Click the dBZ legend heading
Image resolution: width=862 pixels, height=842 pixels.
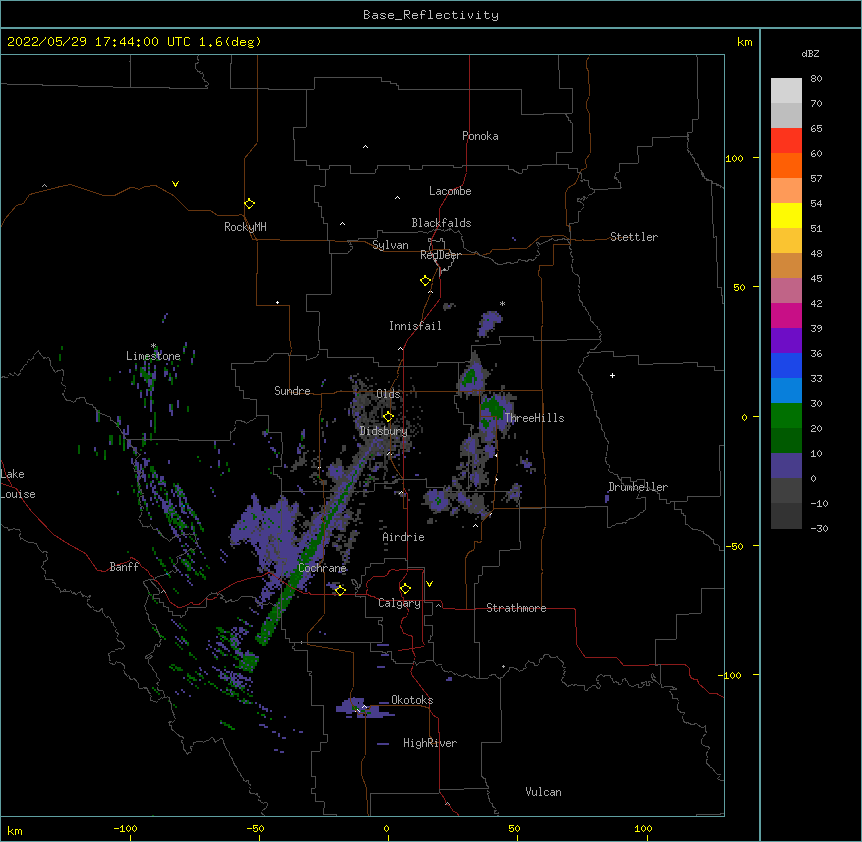coord(810,54)
